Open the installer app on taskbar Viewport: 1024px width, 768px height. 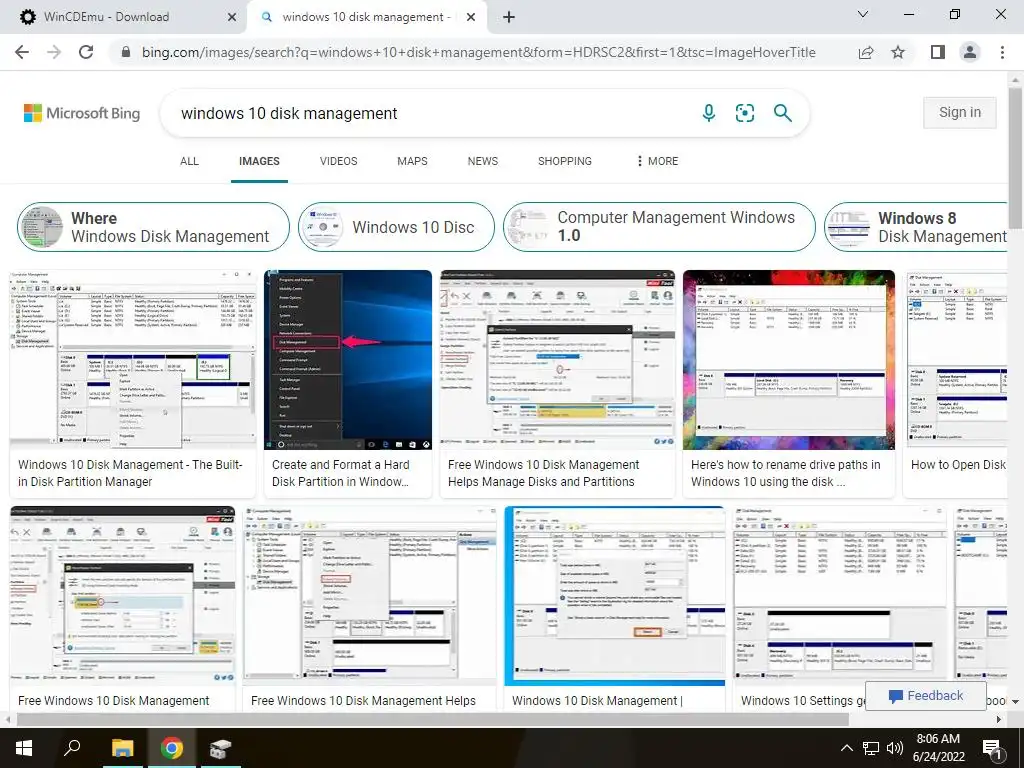(220, 748)
